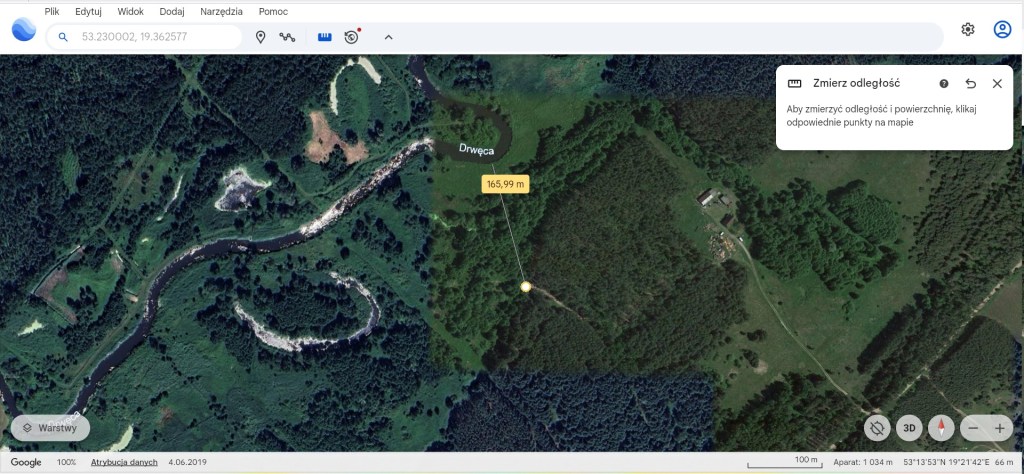This screenshot has height=474, width=1024.
Task: Open the Warstwy layers panel
Action: 51,428
